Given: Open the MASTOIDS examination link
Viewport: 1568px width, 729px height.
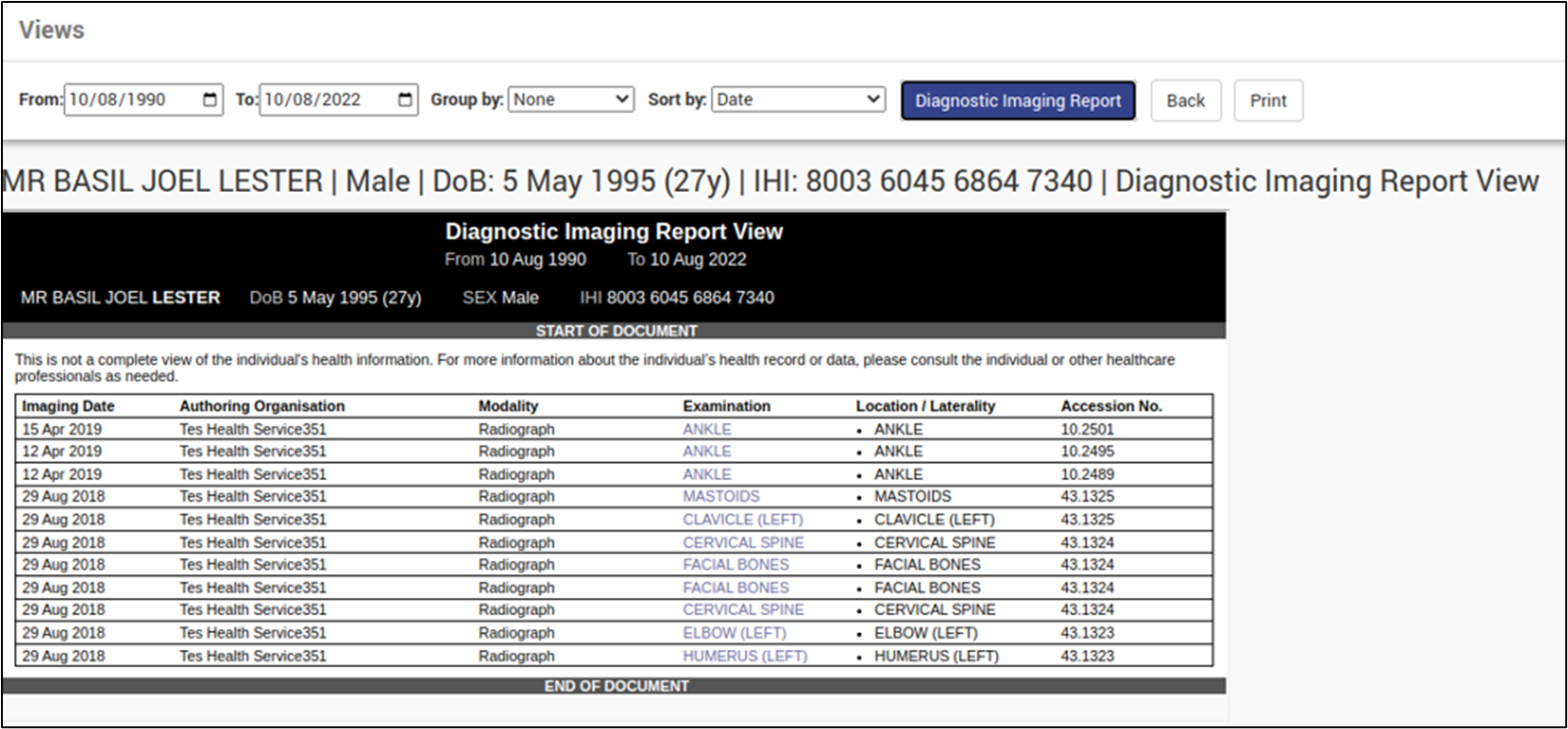Looking at the screenshot, I should tap(721, 496).
